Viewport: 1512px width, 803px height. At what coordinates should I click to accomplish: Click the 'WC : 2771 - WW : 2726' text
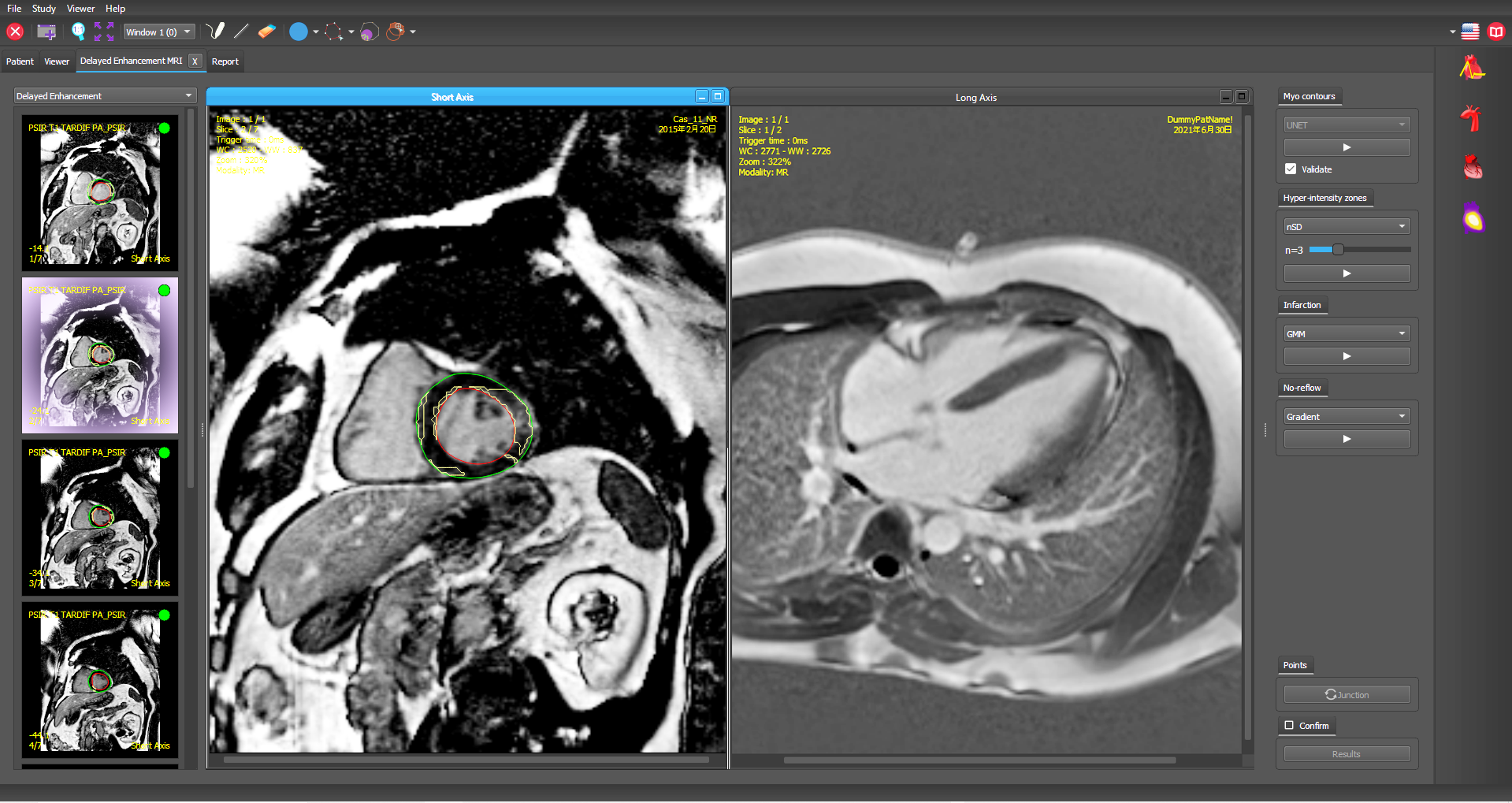click(x=784, y=151)
